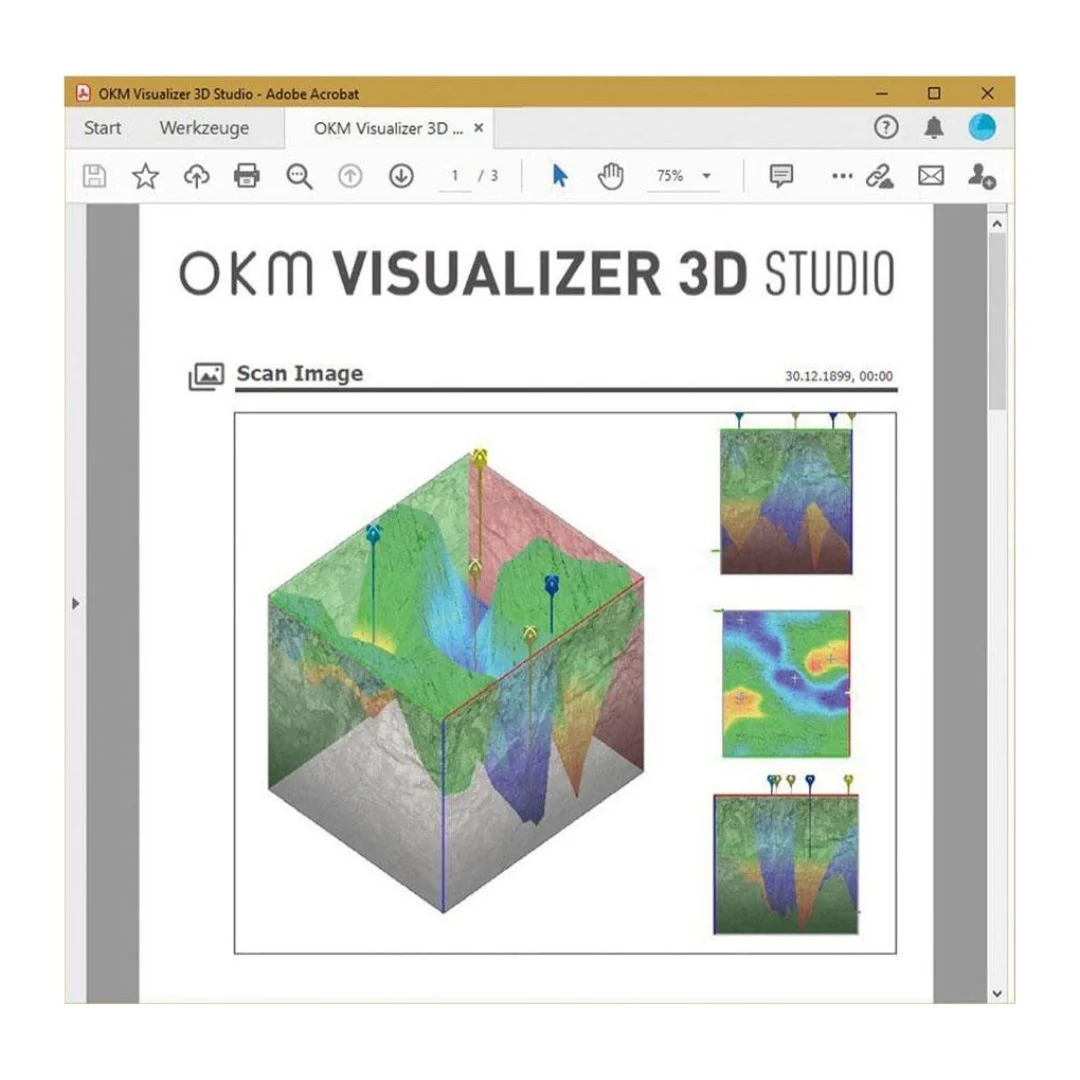Click the Adobe Acrobat title bar logo

(83, 93)
